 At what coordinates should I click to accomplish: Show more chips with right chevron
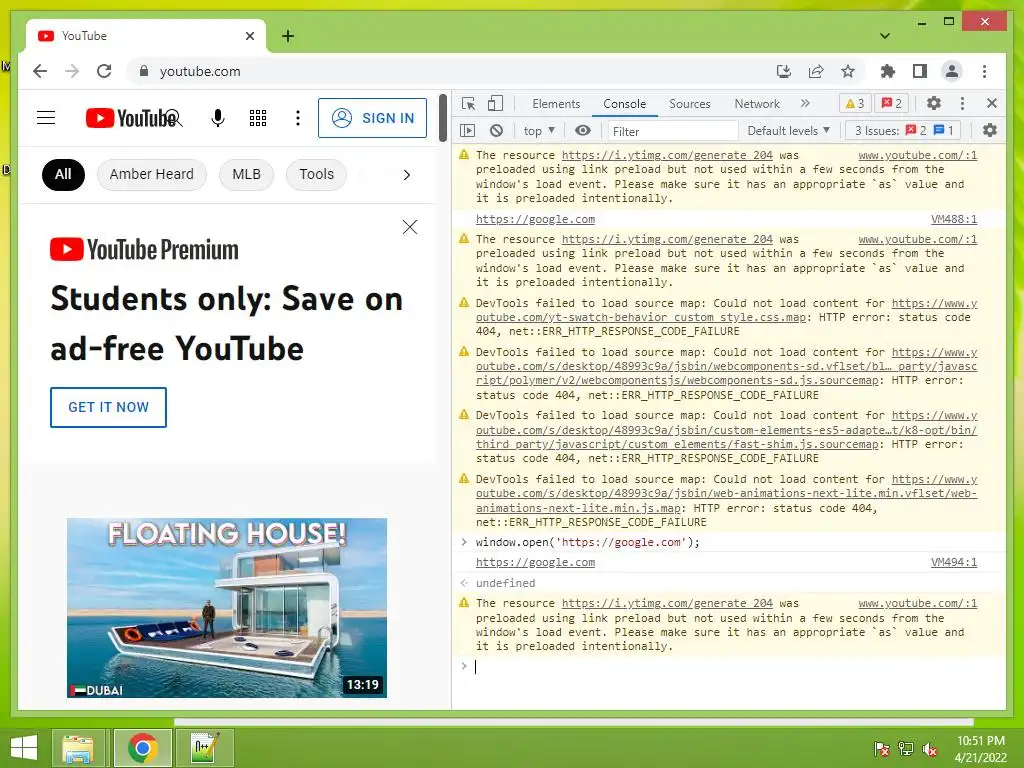coord(407,175)
